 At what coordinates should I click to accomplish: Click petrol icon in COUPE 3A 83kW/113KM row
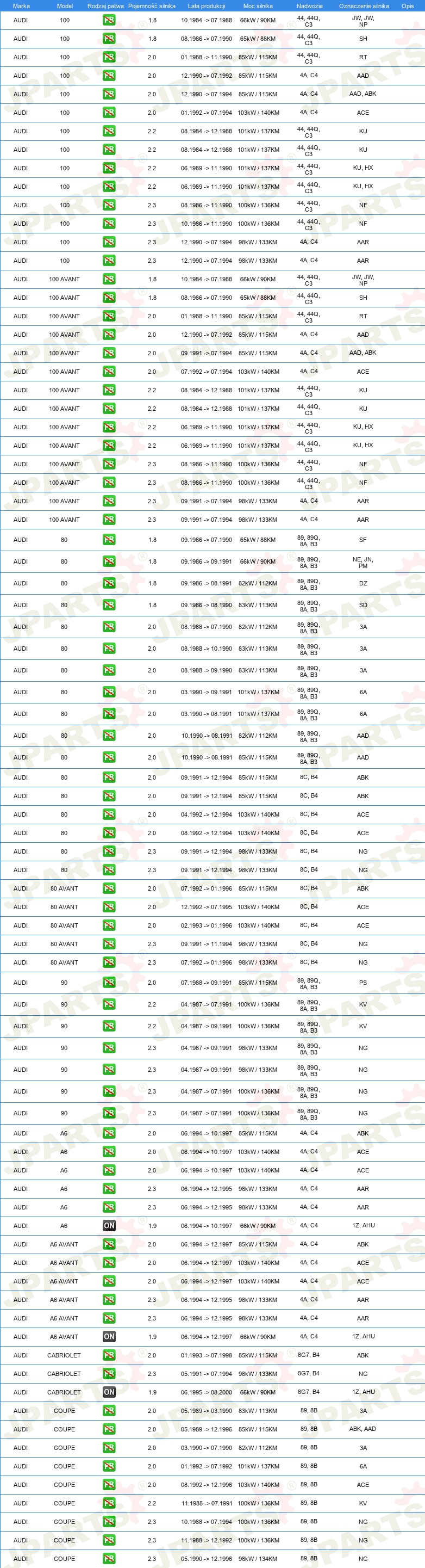pos(109,1410)
